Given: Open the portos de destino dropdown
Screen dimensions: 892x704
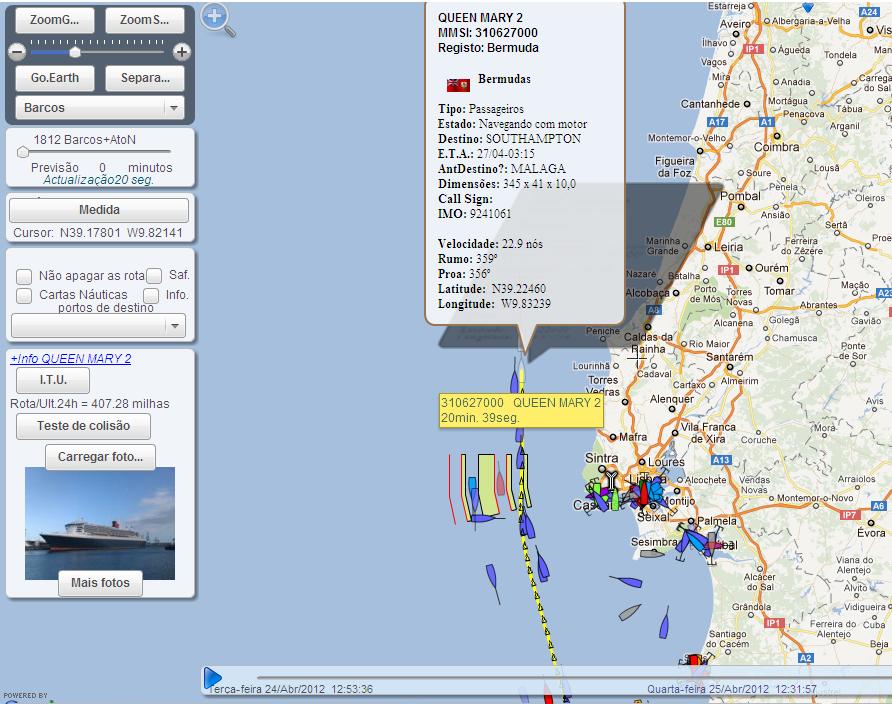Looking at the screenshot, I should [98, 326].
